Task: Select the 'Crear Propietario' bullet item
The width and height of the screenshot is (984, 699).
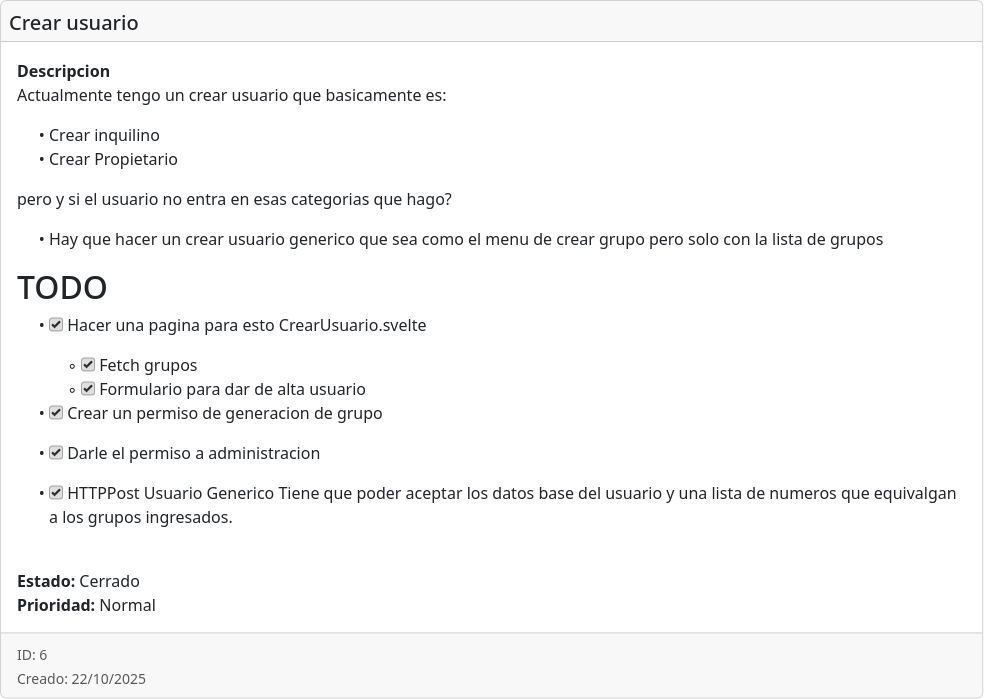Action: tap(113, 159)
